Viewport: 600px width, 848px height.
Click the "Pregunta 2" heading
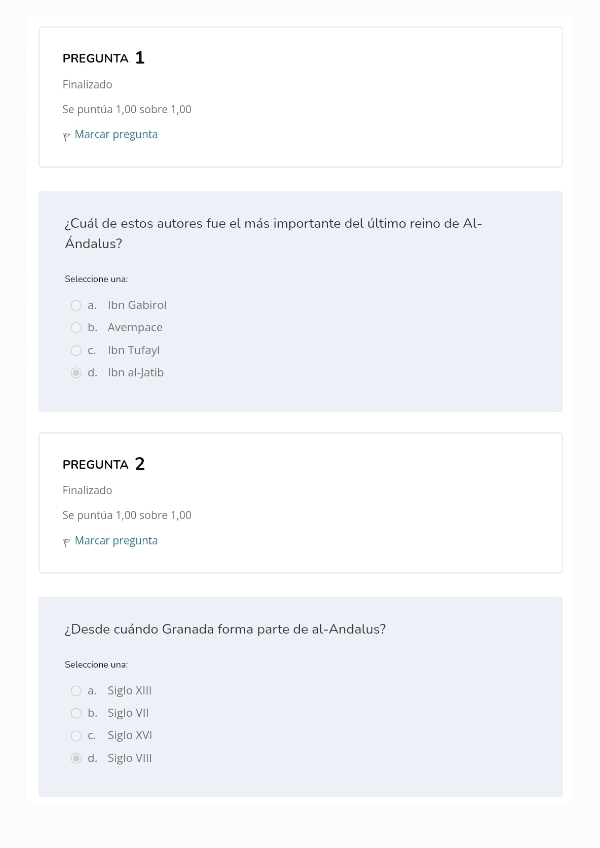click(103, 464)
